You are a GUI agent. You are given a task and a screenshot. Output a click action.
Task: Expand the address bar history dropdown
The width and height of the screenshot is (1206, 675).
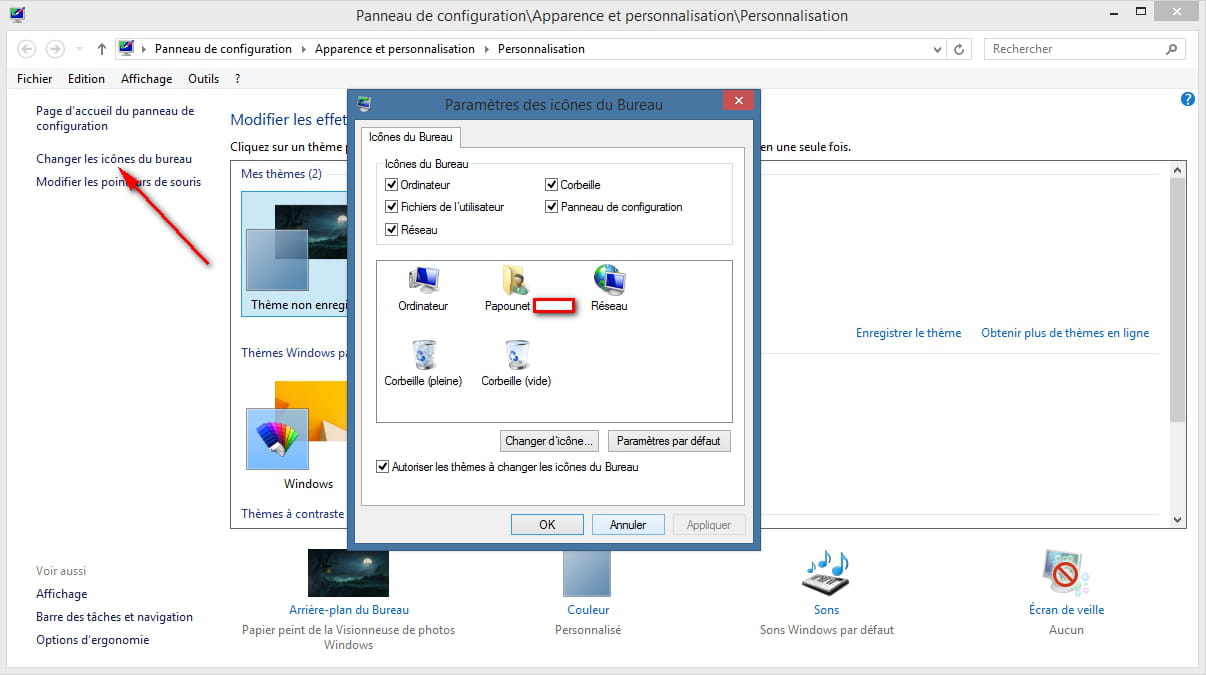[937, 49]
